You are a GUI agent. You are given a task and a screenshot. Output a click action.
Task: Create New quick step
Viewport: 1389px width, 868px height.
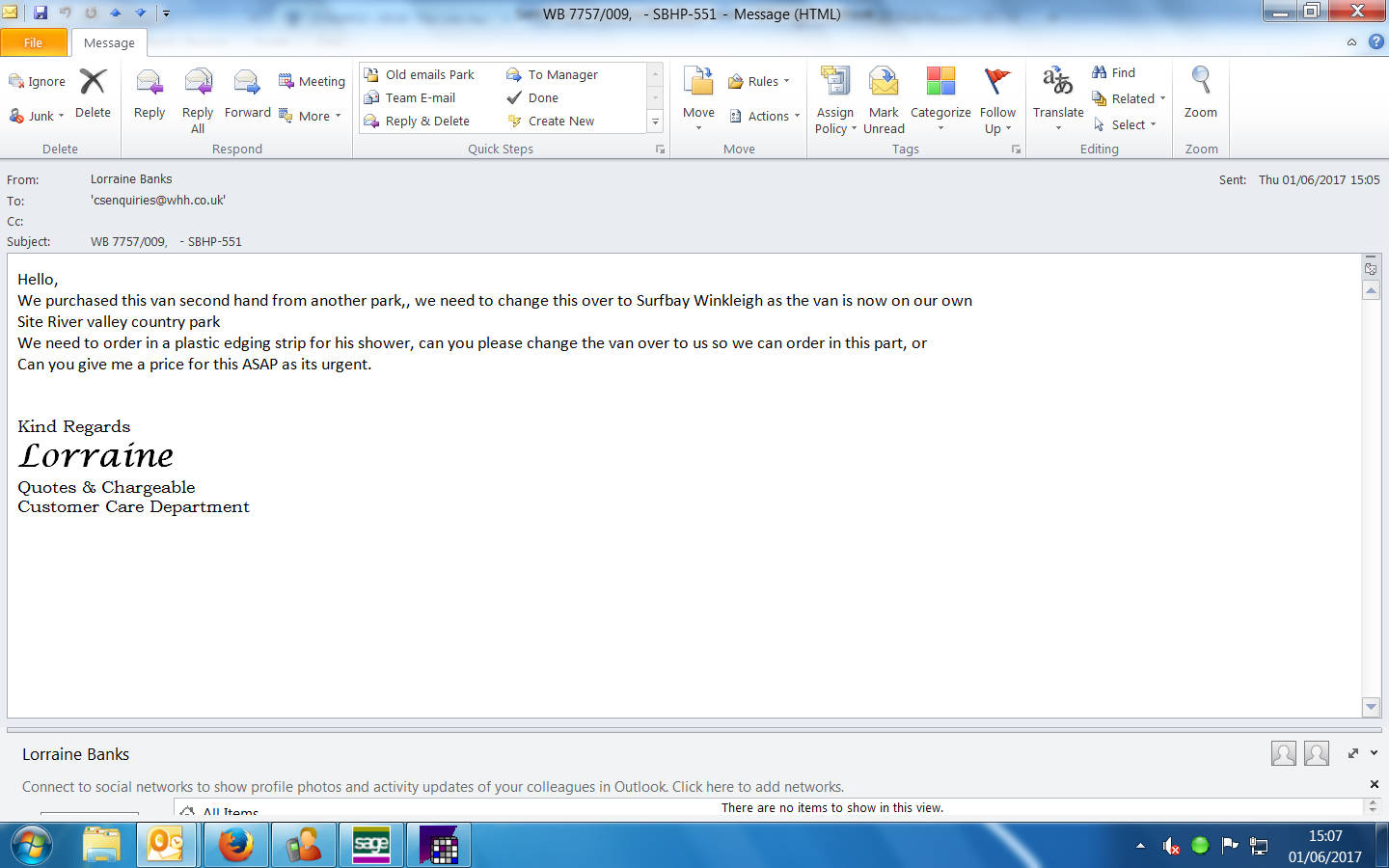click(x=551, y=121)
